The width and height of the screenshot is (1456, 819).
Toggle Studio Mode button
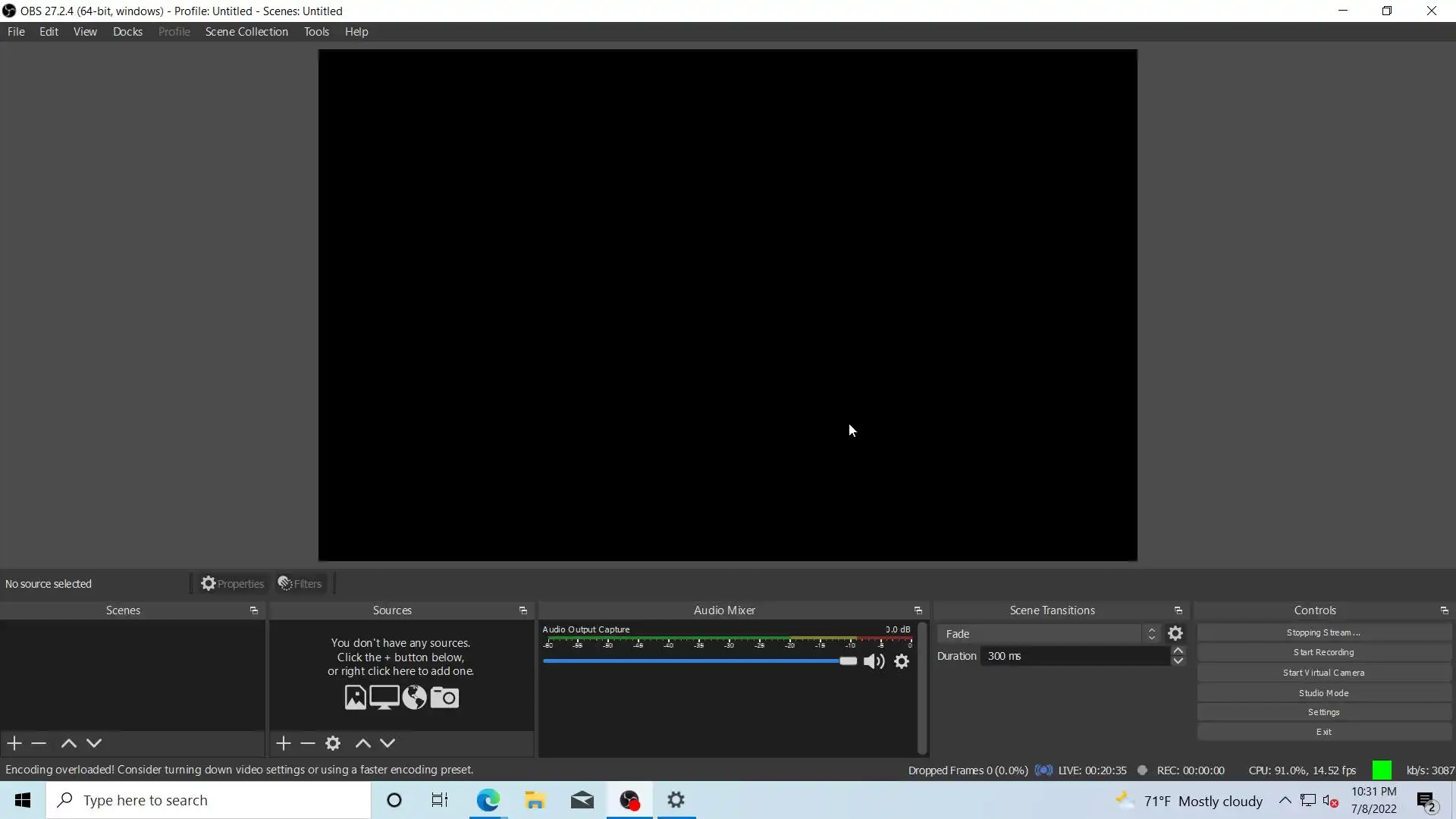pos(1323,692)
